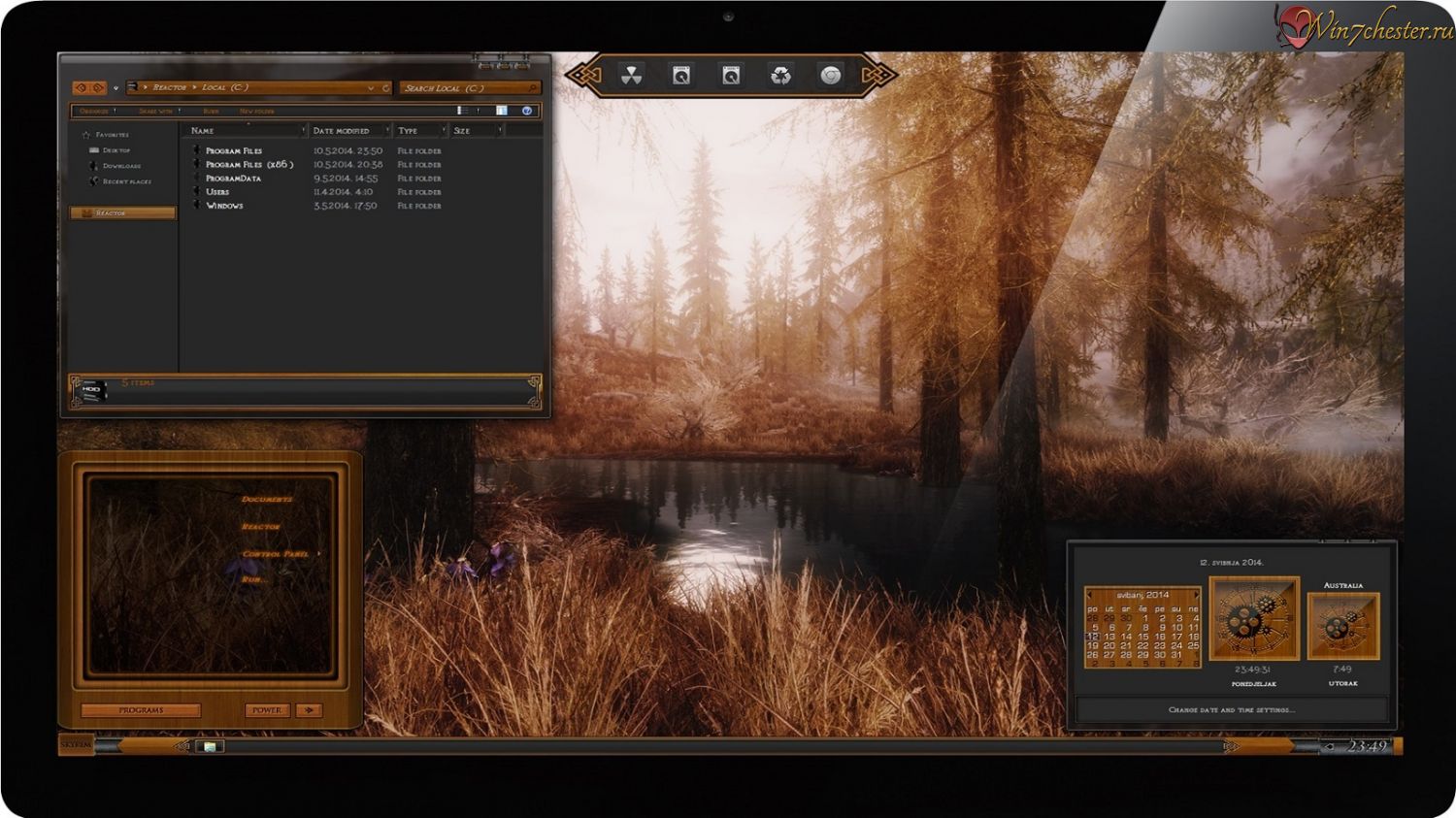
Task: Click the Power button in the start menu
Action: tap(267, 710)
